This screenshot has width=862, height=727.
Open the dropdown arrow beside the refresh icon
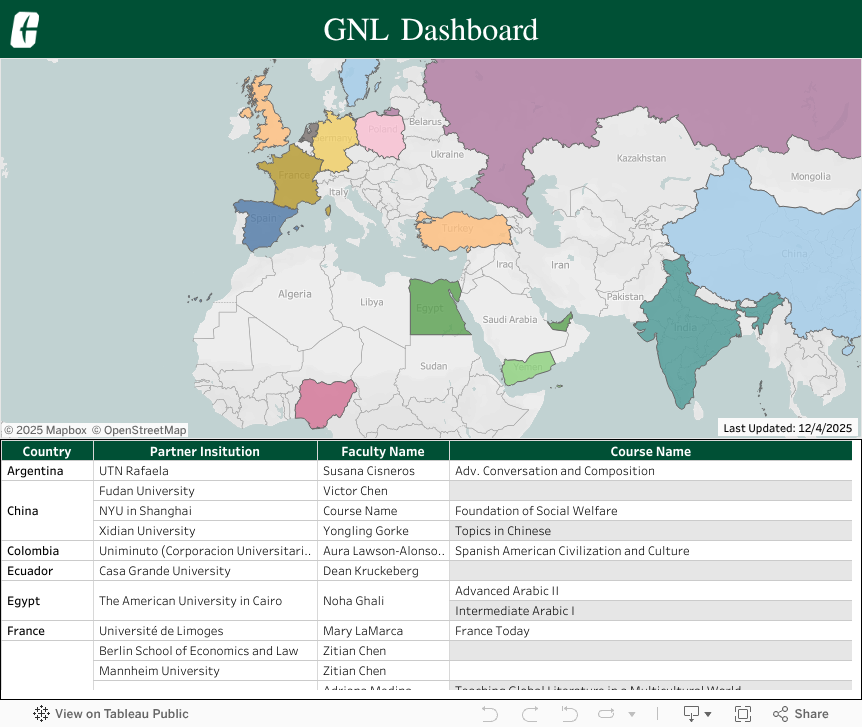pos(631,713)
